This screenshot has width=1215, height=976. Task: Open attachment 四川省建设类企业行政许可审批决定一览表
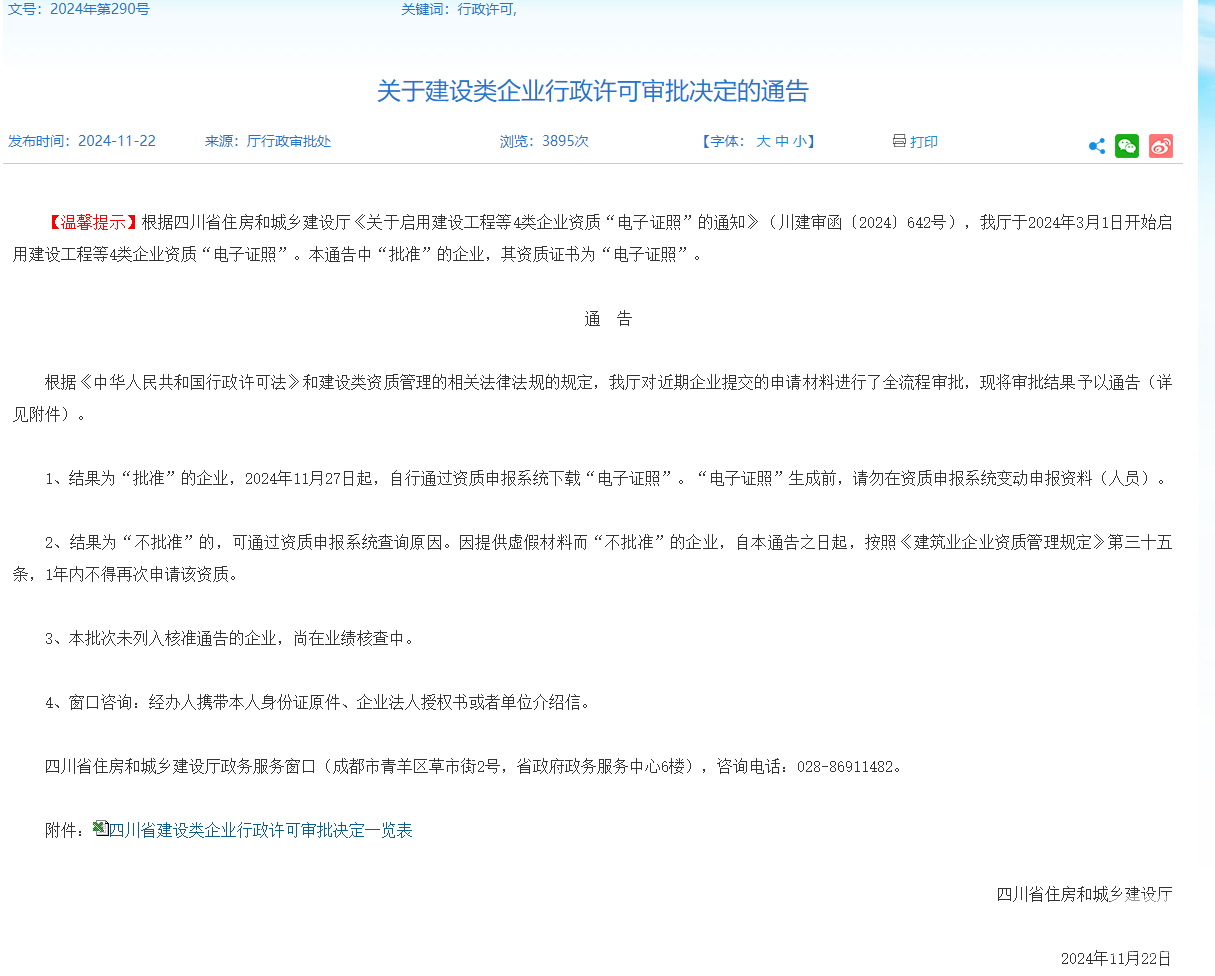tap(262, 830)
